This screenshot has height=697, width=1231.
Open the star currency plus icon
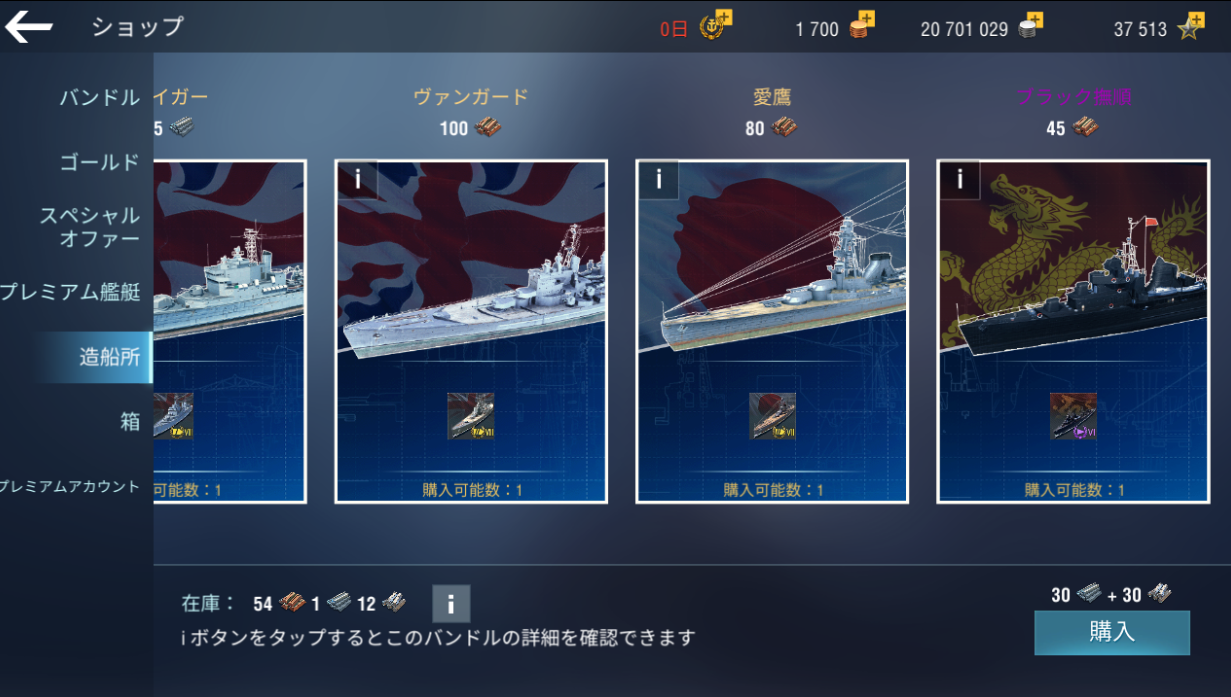(1191, 26)
